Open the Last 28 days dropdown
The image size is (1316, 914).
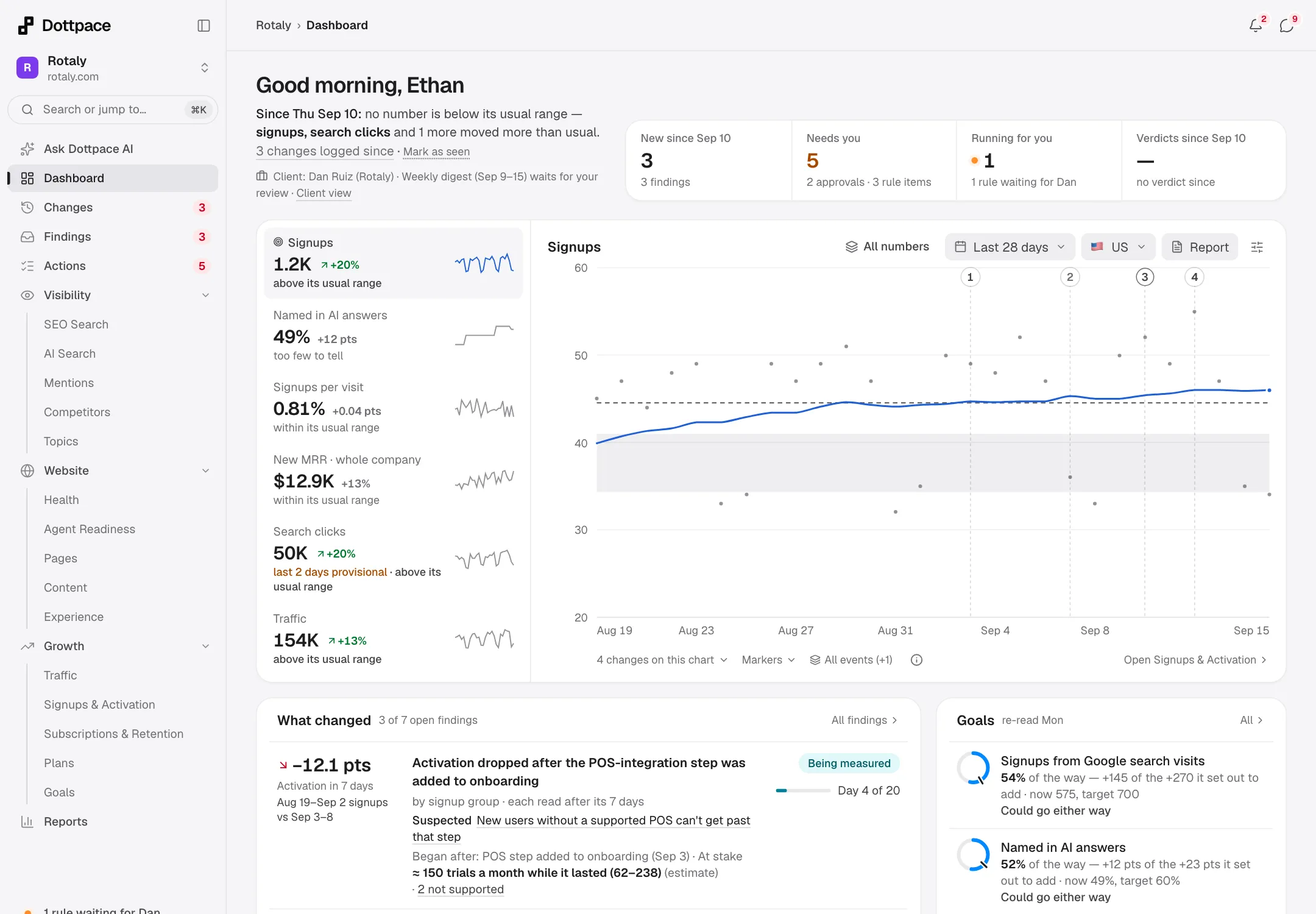click(1010, 247)
